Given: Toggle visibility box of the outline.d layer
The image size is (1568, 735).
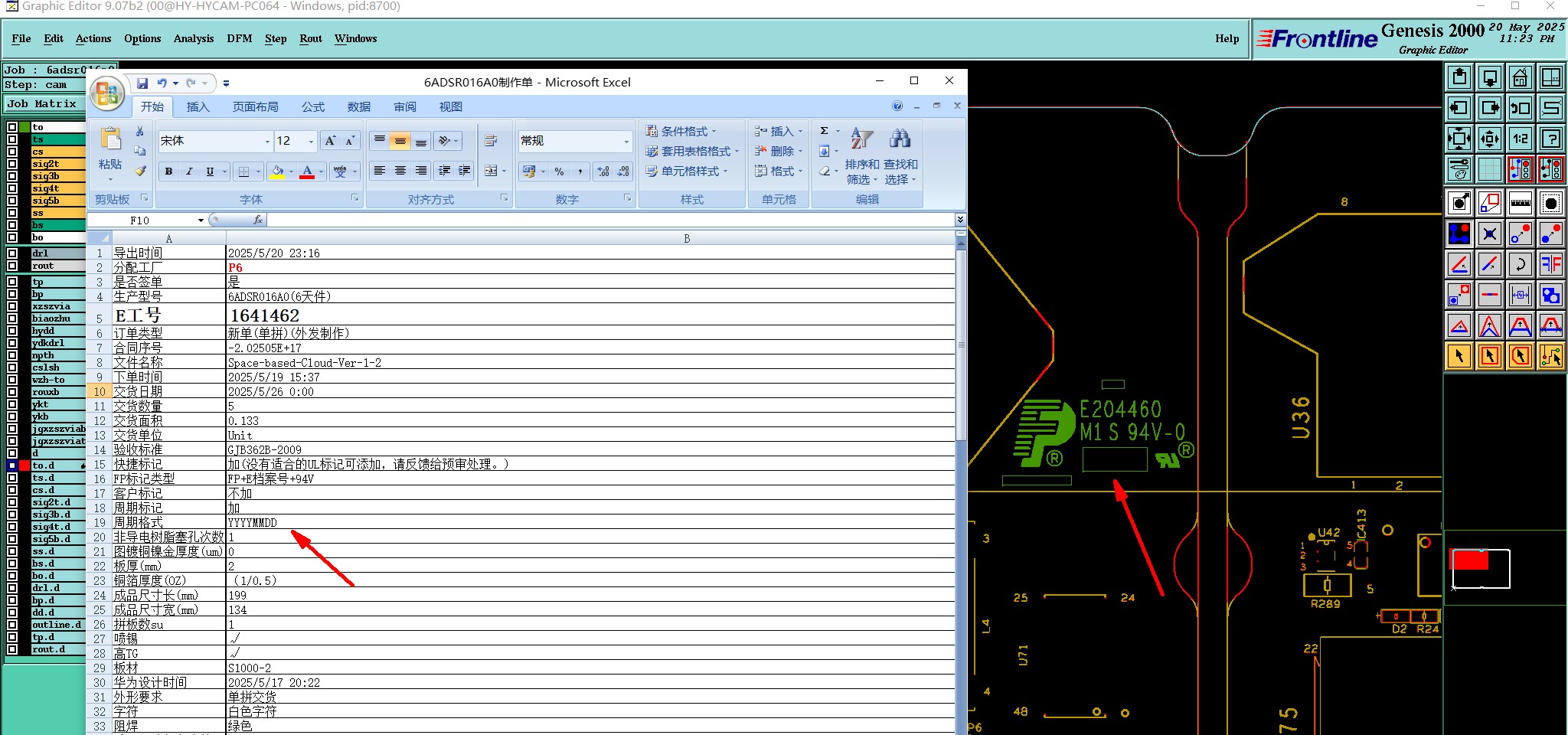Looking at the screenshot, I should tap(12, 625).
